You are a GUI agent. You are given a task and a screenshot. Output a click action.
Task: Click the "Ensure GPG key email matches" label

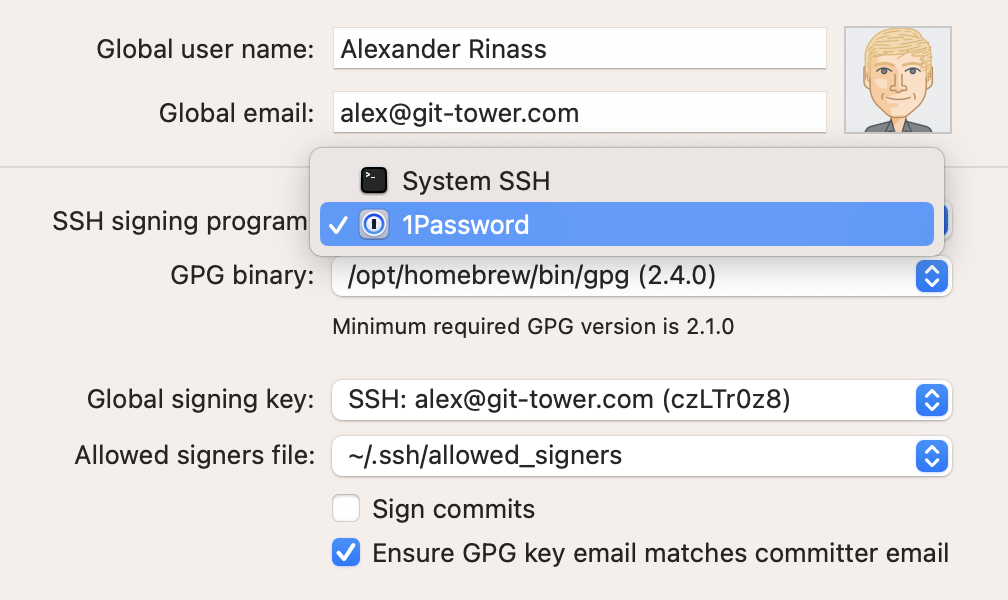pos(660,553)
